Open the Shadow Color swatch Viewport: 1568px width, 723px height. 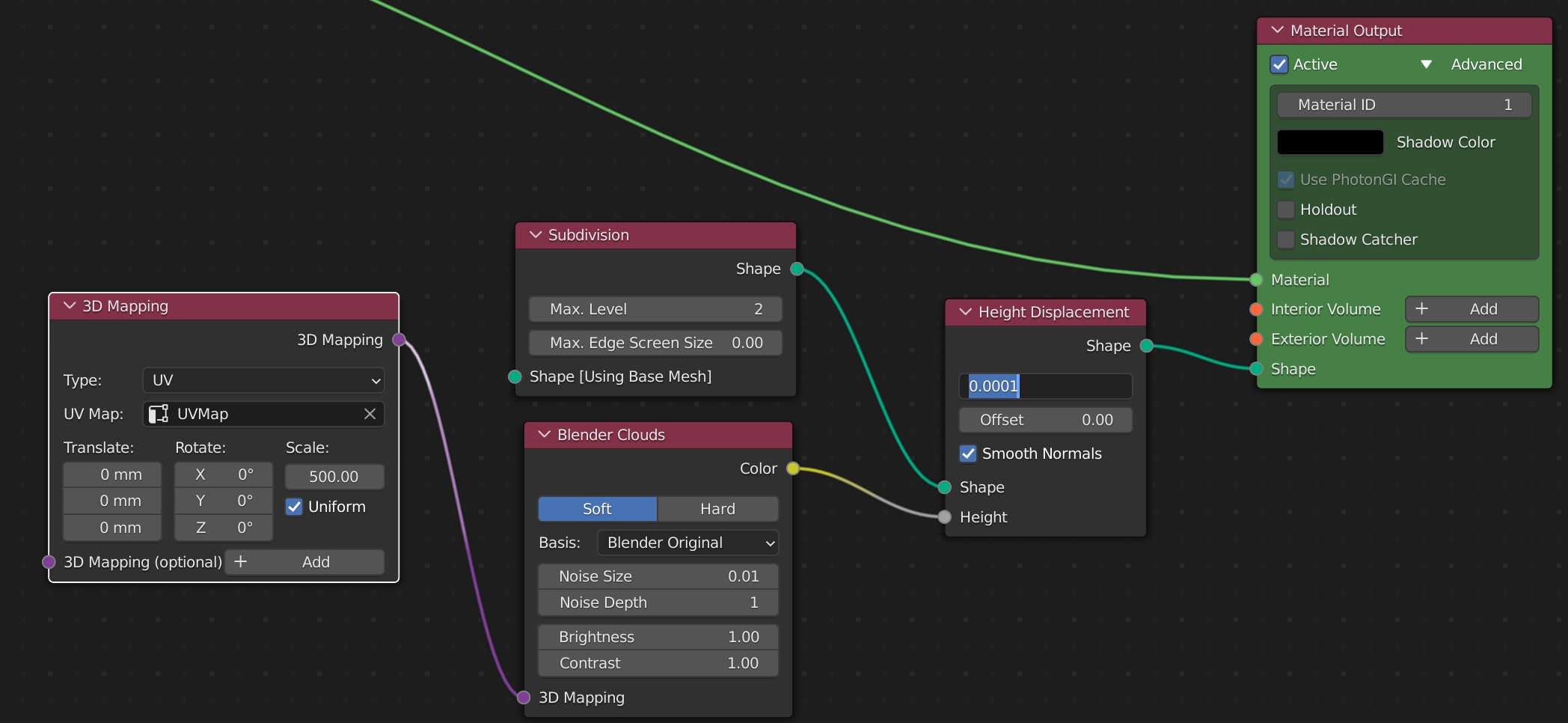[1329, 142]
